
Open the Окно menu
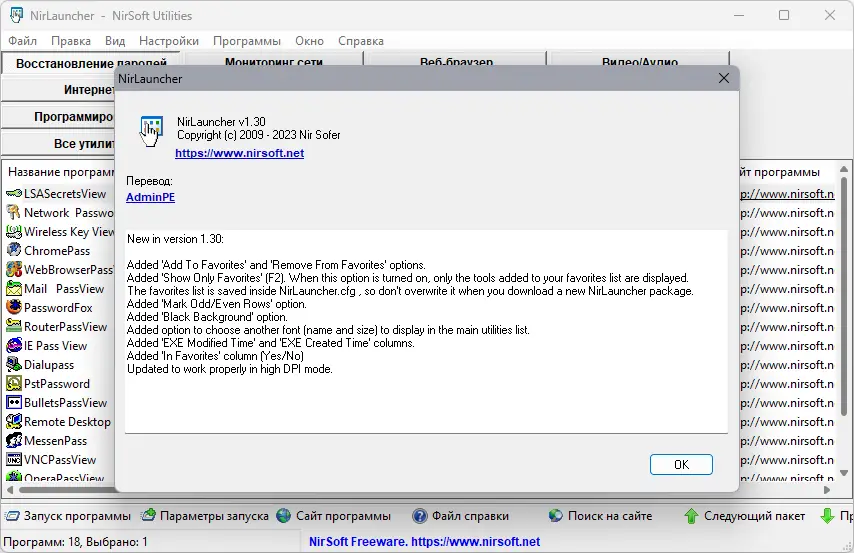tap(309, 41)
